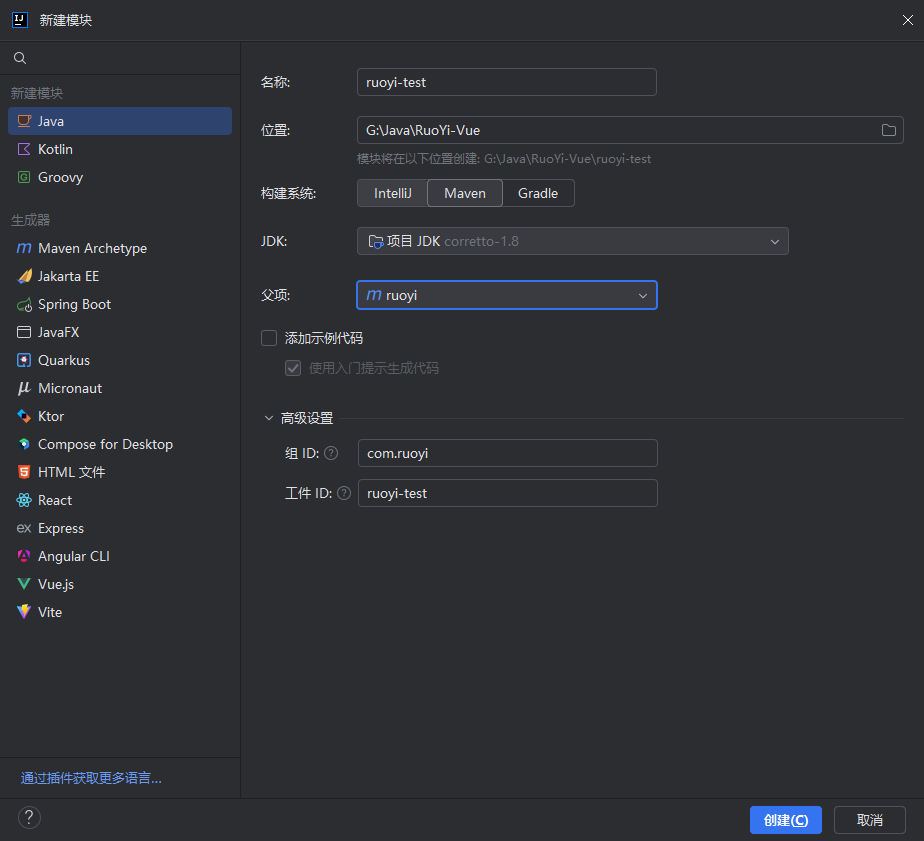Click the Compose for Desktop icon

coord(24,444)
